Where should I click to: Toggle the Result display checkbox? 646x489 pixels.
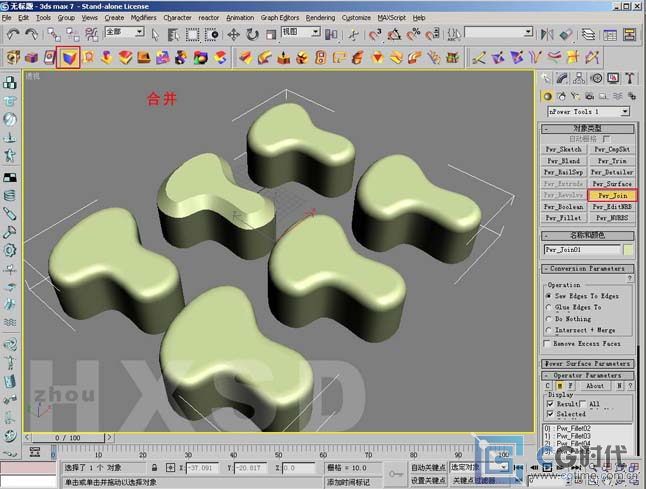[x=550, y=404]
